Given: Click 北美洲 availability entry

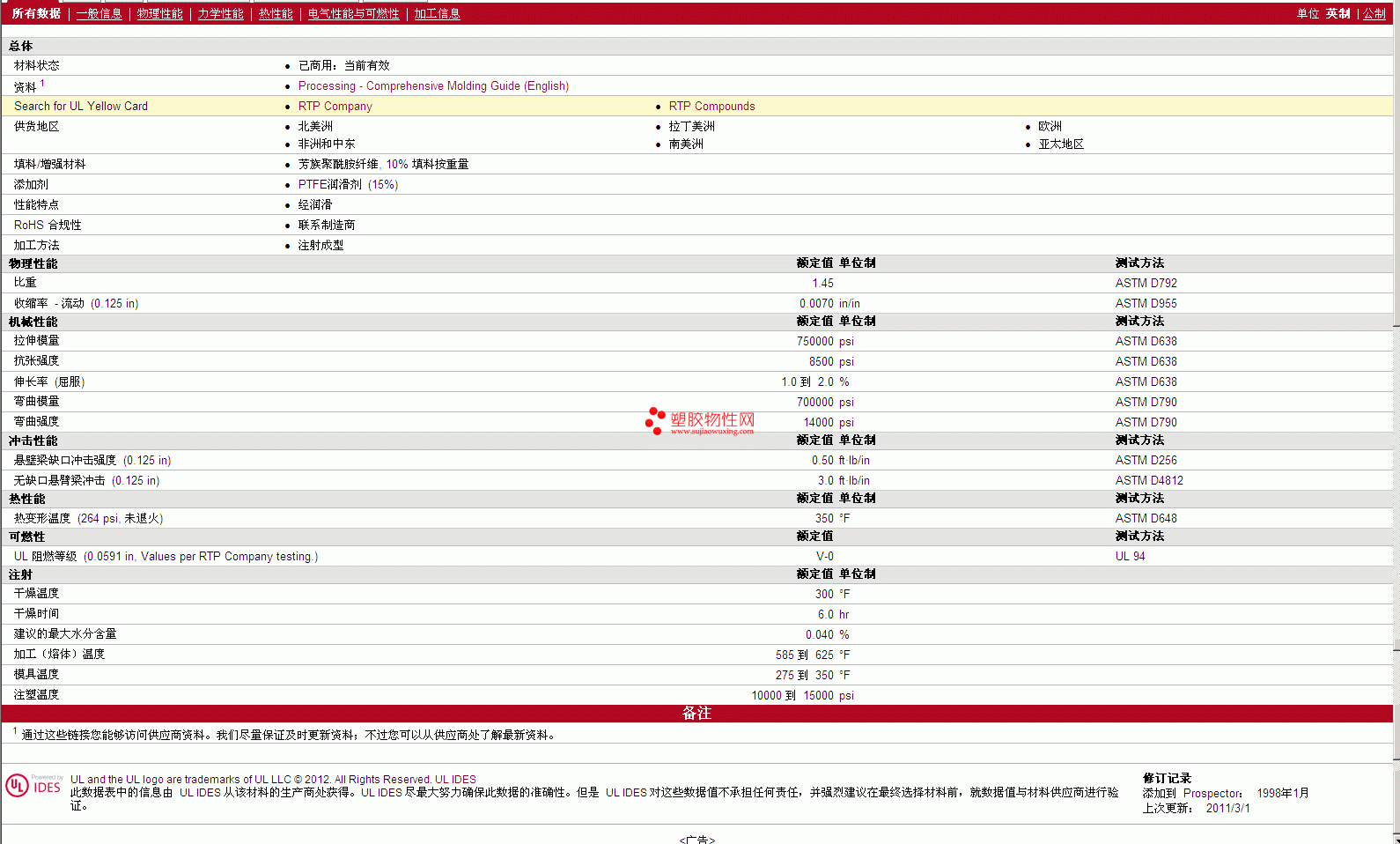Looking at the screenshot, I should pos(315,127).
